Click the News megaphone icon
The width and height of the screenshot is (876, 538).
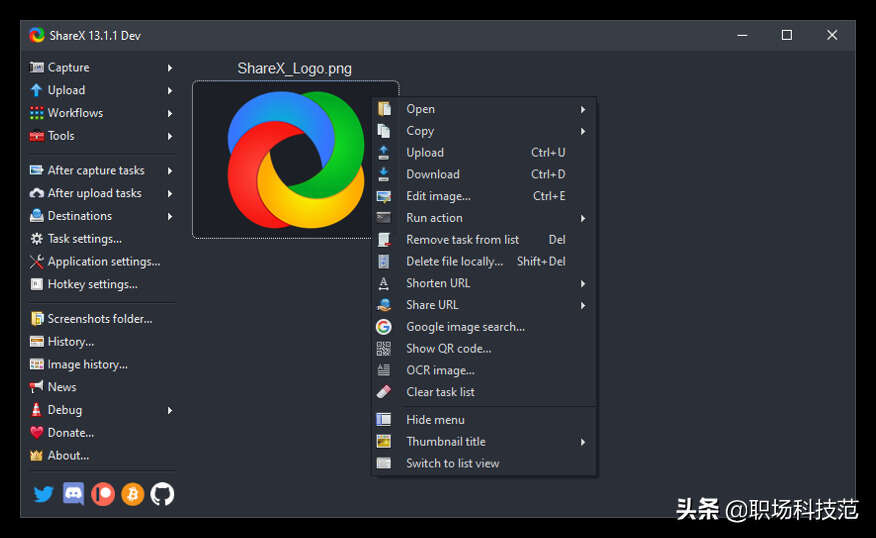37,387
